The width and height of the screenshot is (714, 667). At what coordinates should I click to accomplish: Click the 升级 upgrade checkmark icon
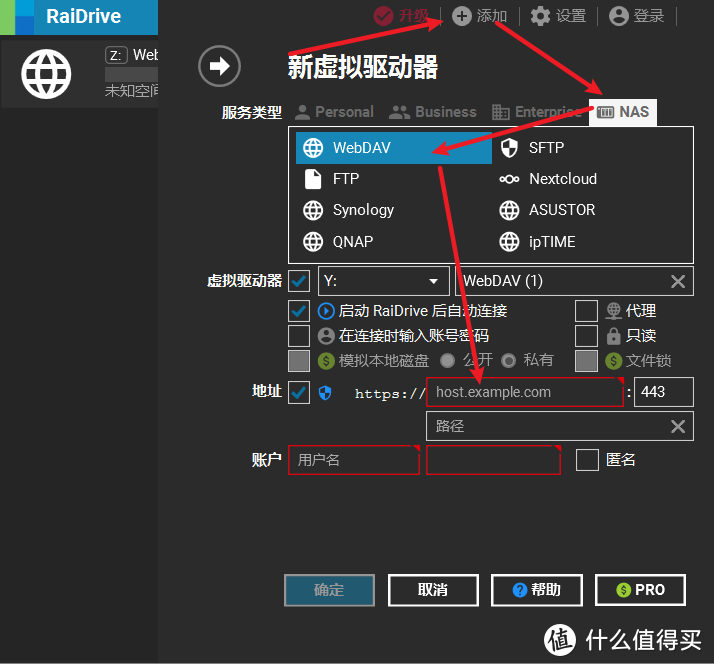[383, 16]
